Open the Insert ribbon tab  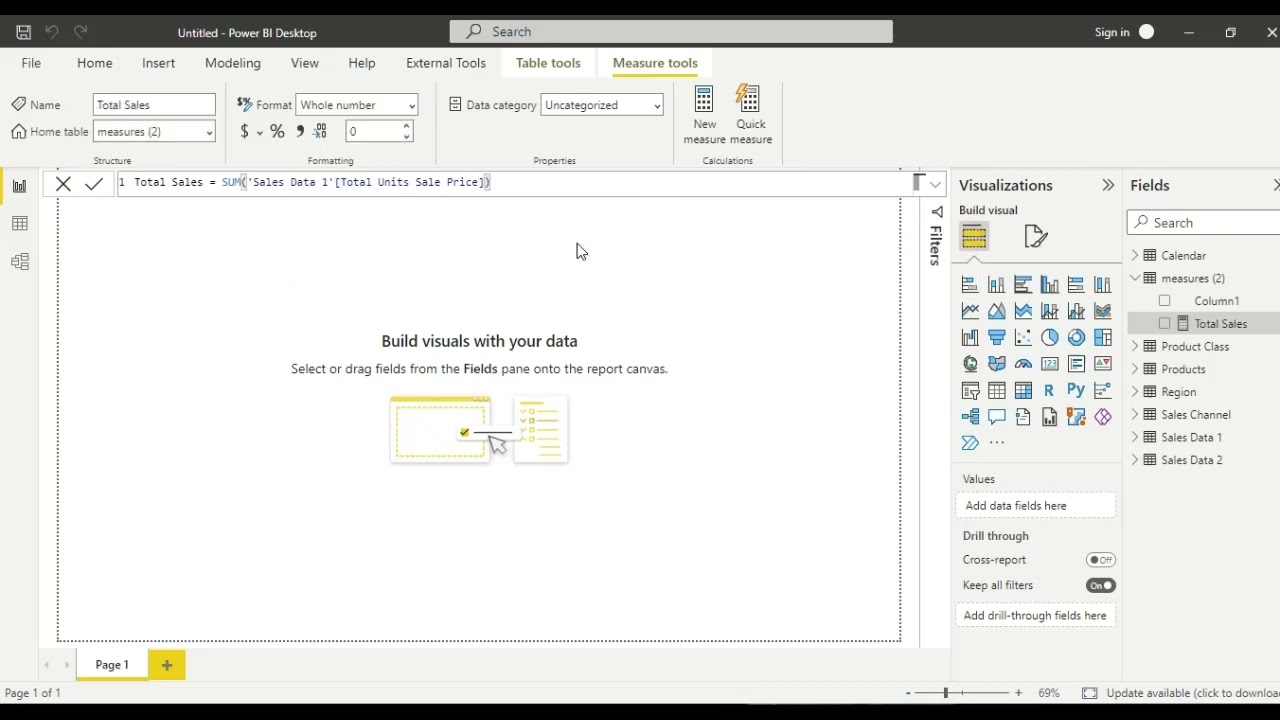pos(158,63)
